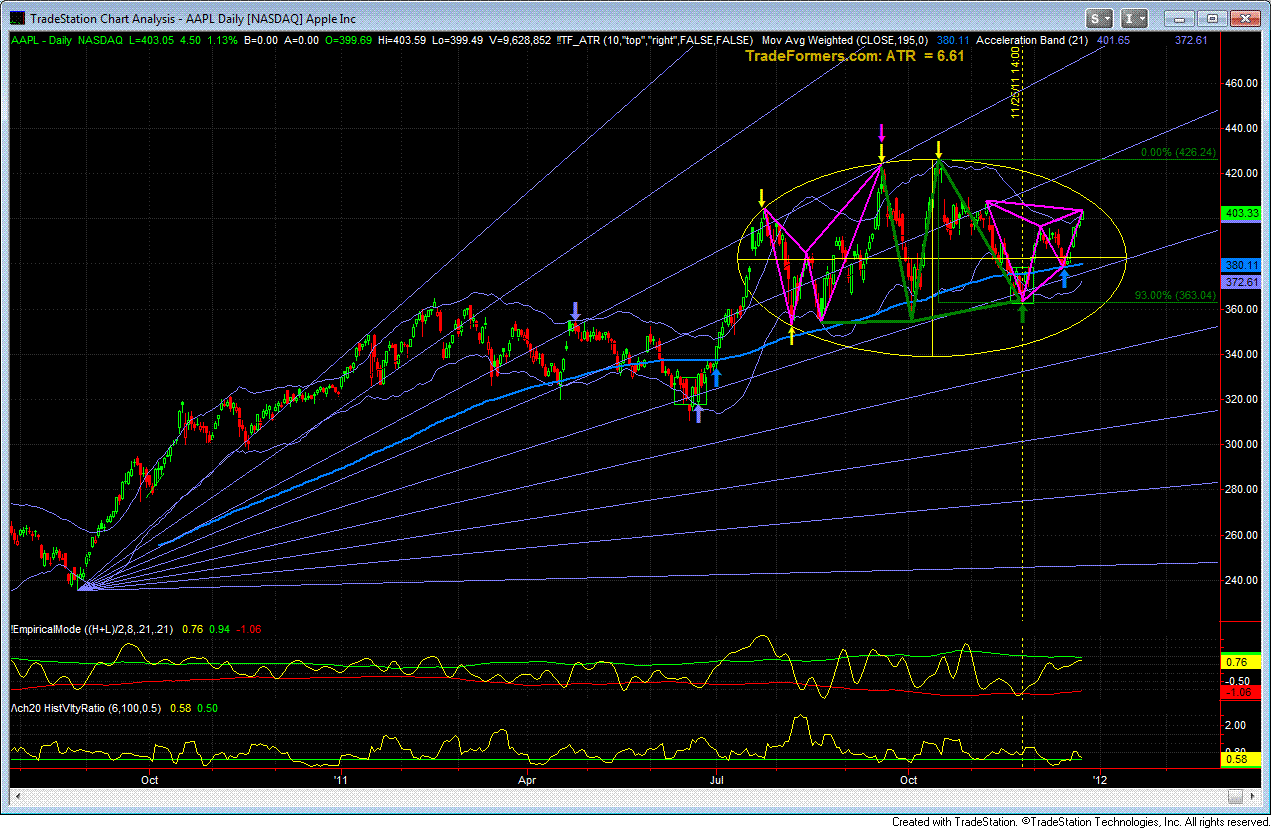Image resolution: width=1271 pixels, height=828 pixels.
Task: Click the TradeFormers.com ATR = 6.61 text
Action: click(855, 57)
